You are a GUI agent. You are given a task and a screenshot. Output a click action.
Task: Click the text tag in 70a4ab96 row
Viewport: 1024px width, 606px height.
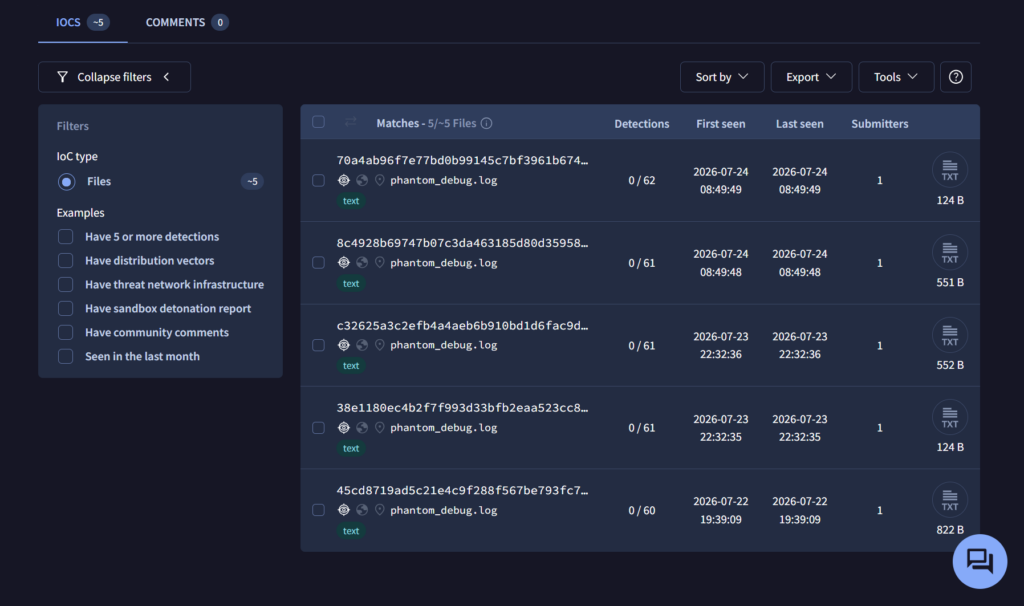[351, 201]
